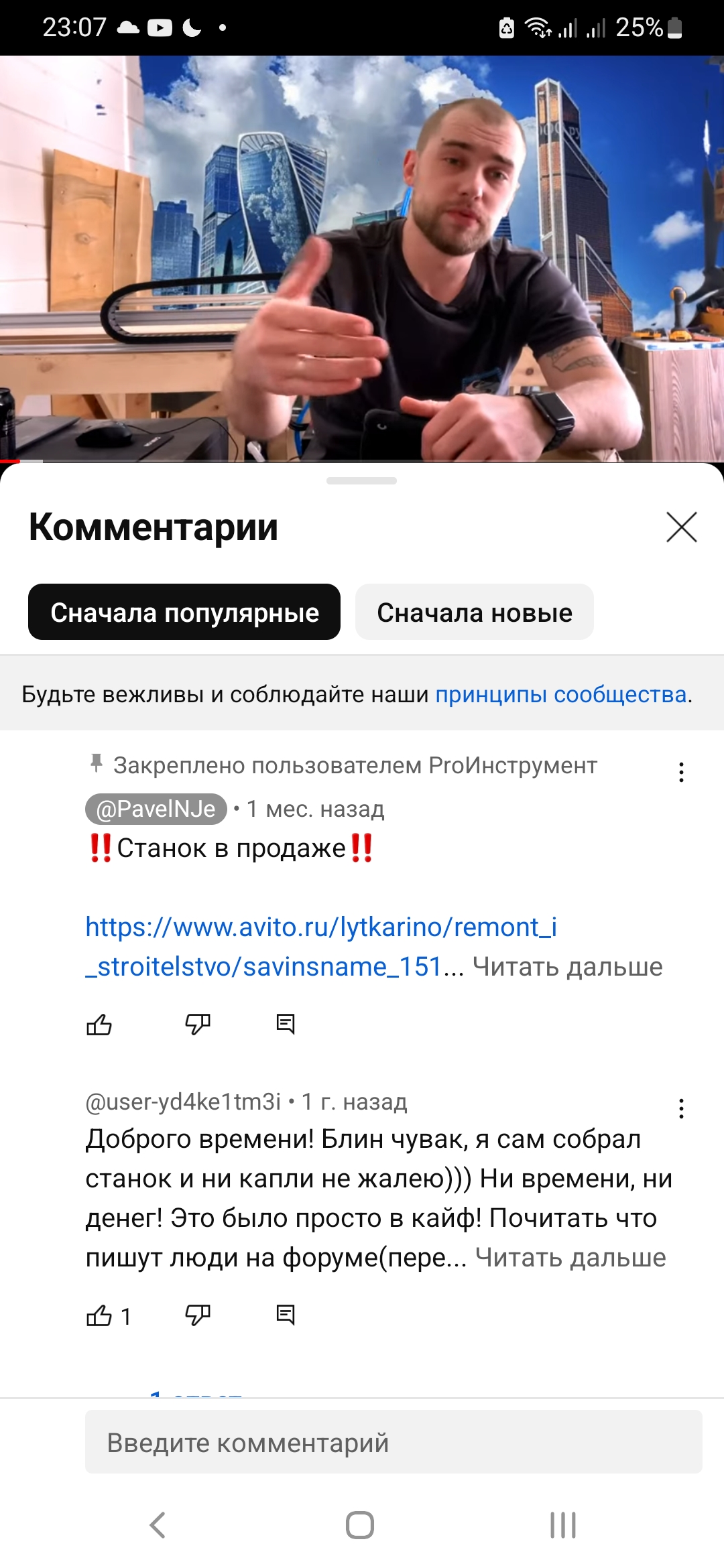Like the @user-yd4ke1tm3i comment
This screenshot has width=724, height=1568.
[x=99, y=1315]
